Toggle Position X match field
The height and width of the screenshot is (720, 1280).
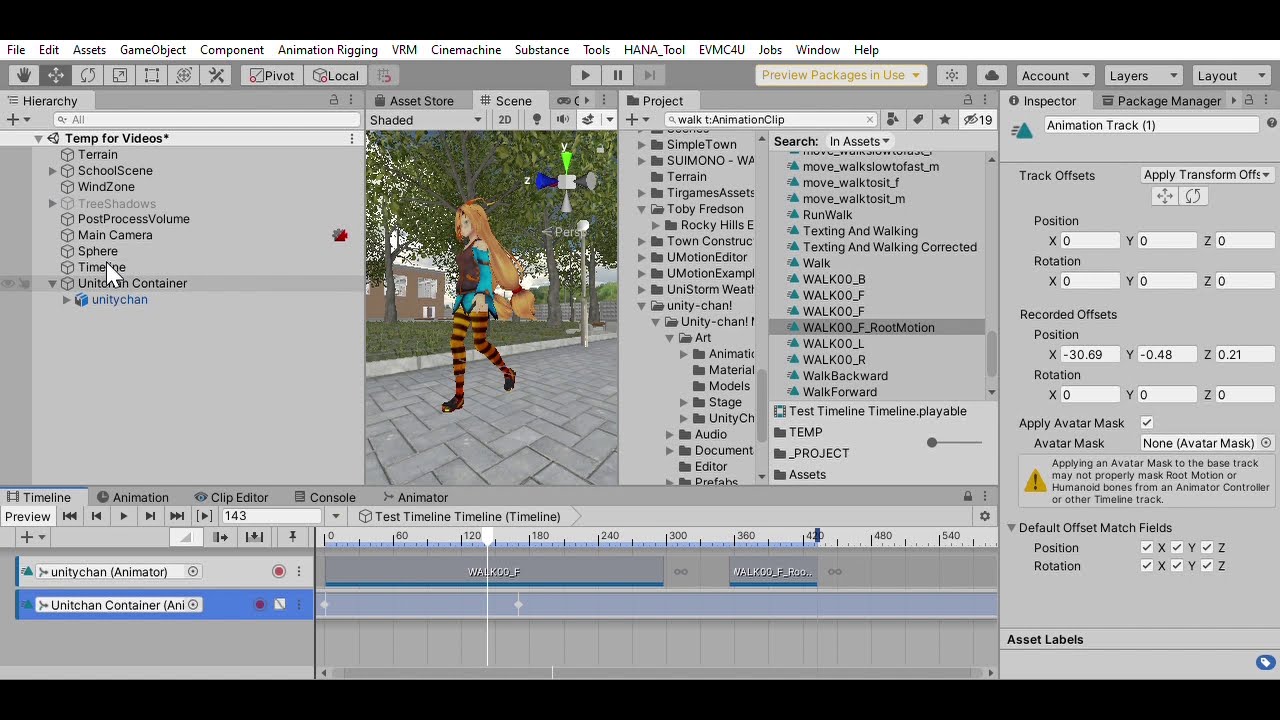[1147, 547]
